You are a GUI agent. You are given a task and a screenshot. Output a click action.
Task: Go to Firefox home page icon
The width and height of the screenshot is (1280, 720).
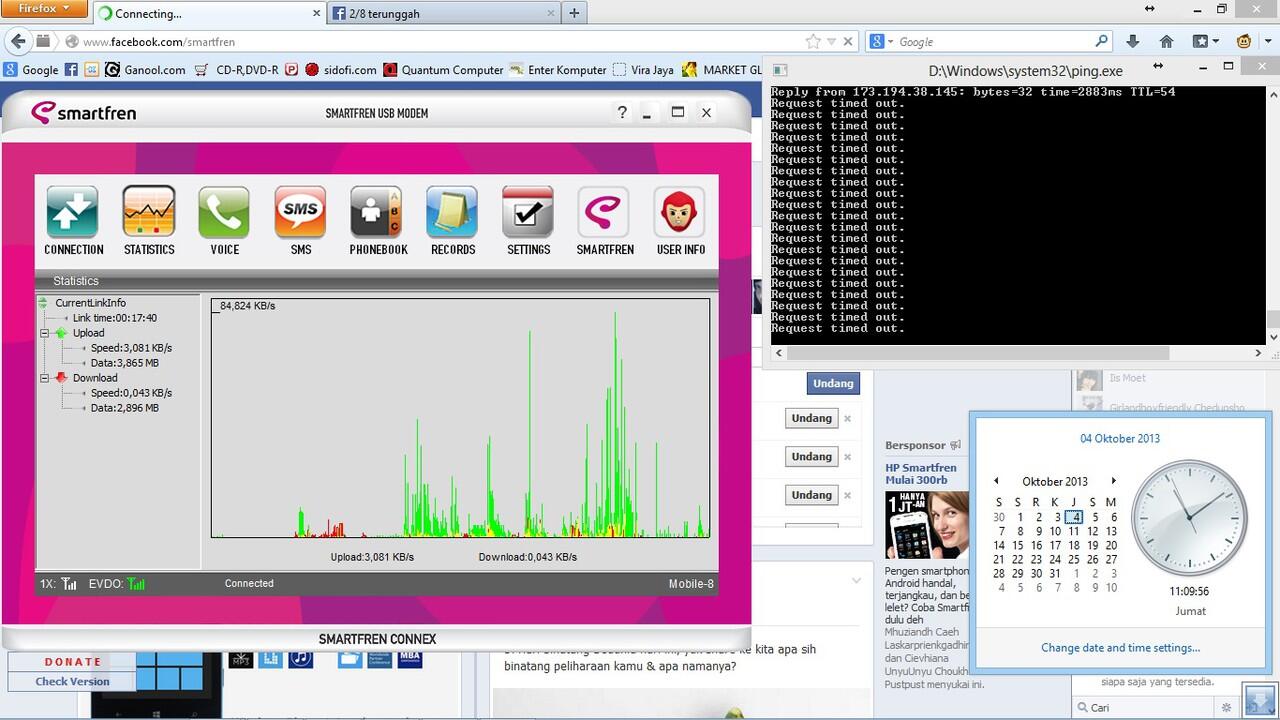[1166, 42]
